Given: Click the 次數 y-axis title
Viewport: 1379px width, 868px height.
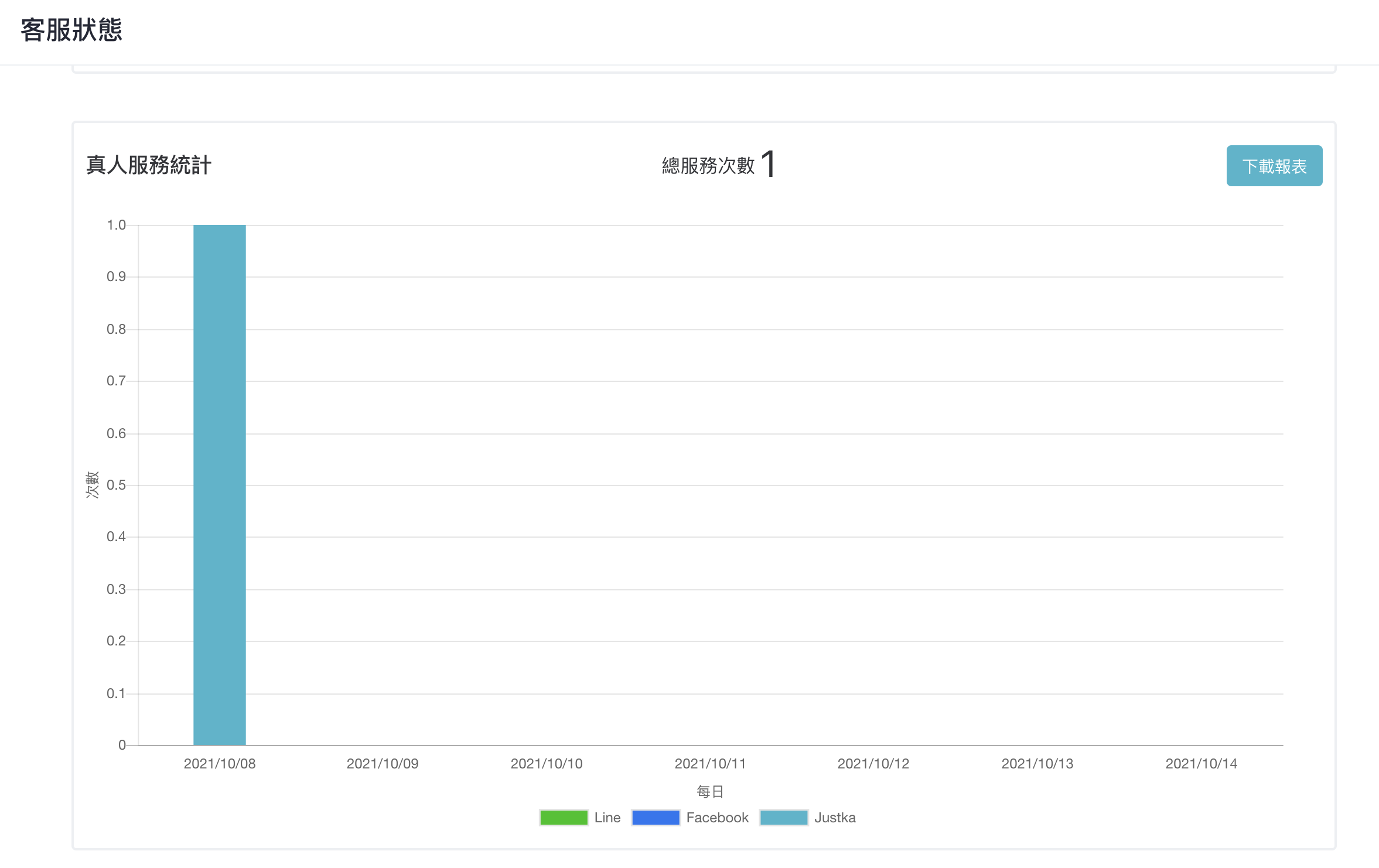Looking at the screenshot, I should [92, 485].
